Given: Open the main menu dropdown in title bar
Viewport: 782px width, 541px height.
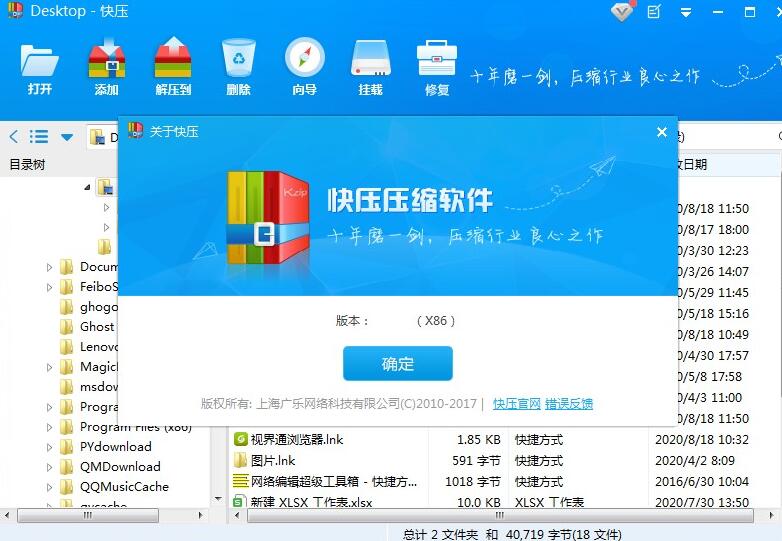Looking at the screenshot, I should click(686, 12).
